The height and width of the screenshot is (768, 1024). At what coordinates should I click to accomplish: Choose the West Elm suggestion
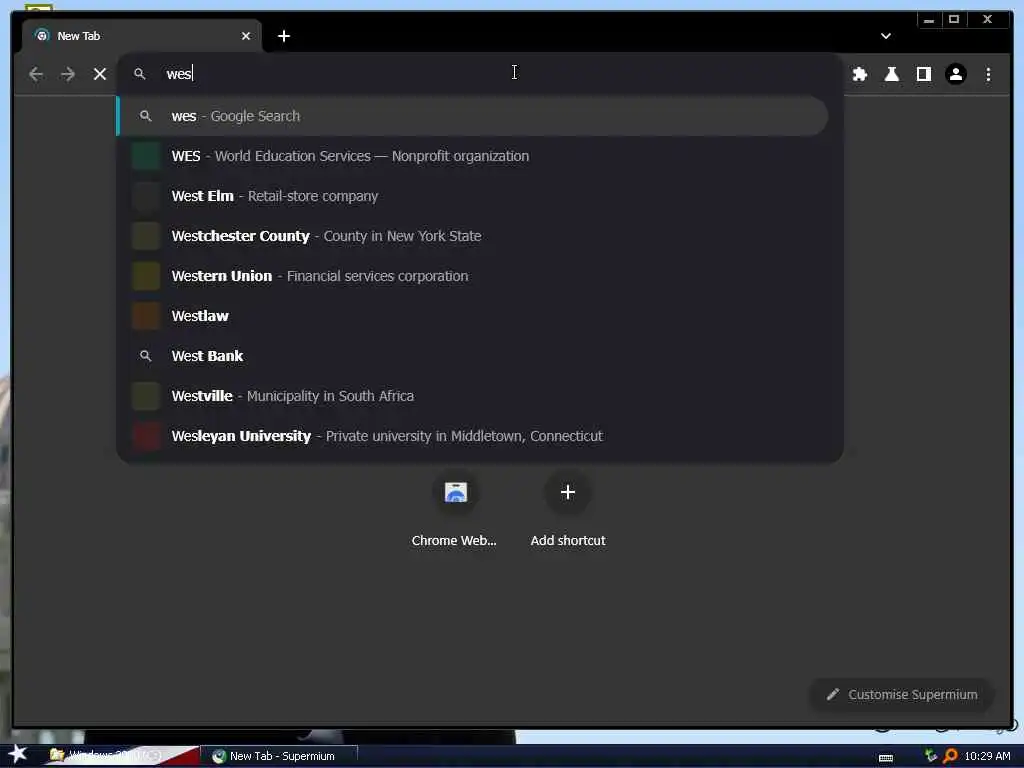pos(480,196)
